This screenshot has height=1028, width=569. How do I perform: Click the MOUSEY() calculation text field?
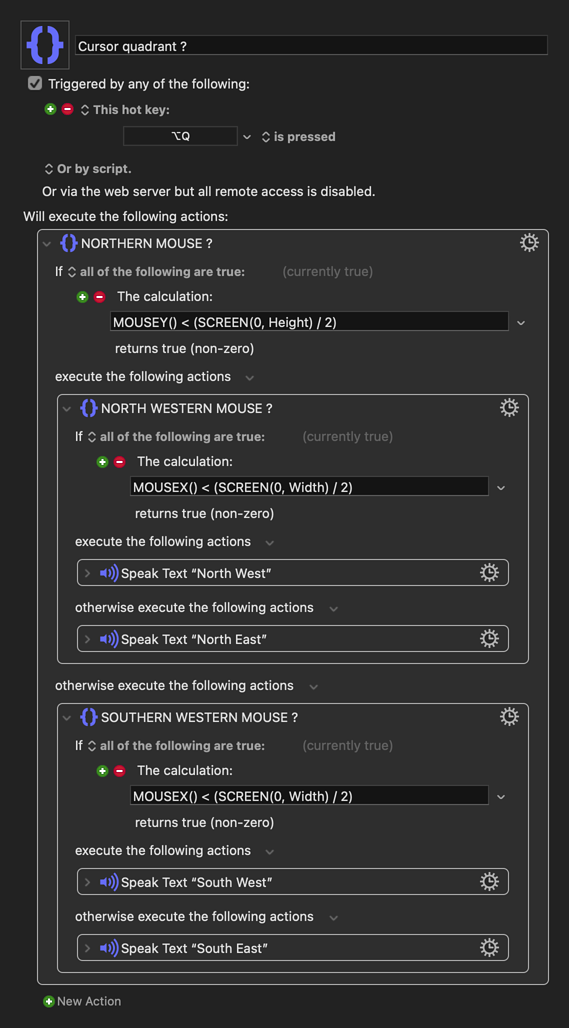(309, 322)
